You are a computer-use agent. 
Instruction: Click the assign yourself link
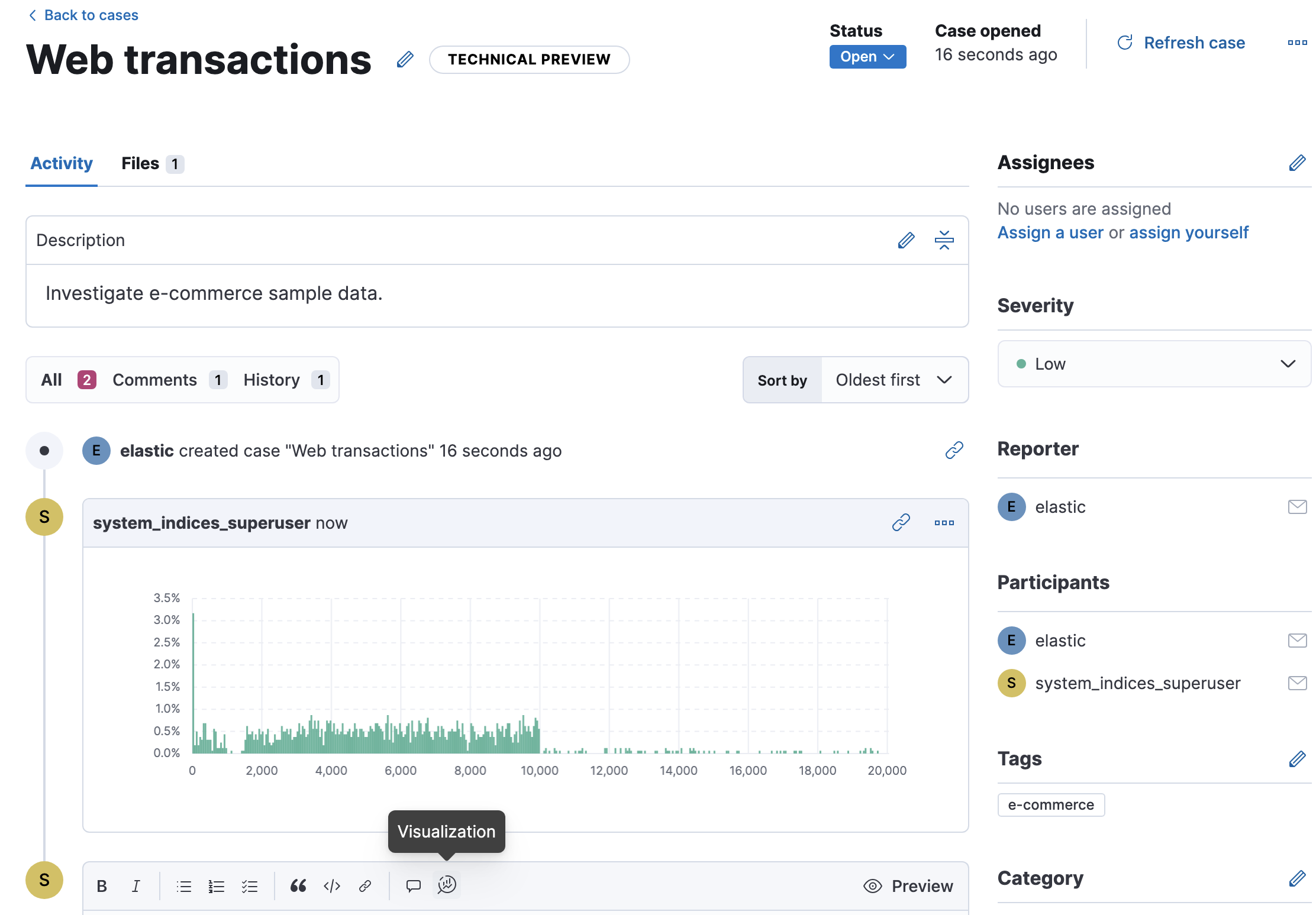tap(1189, 232)
